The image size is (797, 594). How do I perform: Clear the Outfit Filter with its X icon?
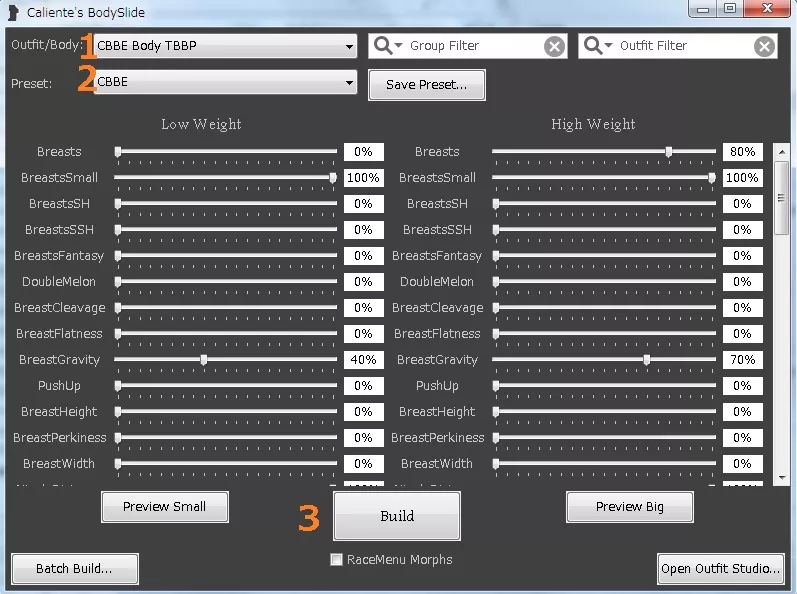point(764,46)
